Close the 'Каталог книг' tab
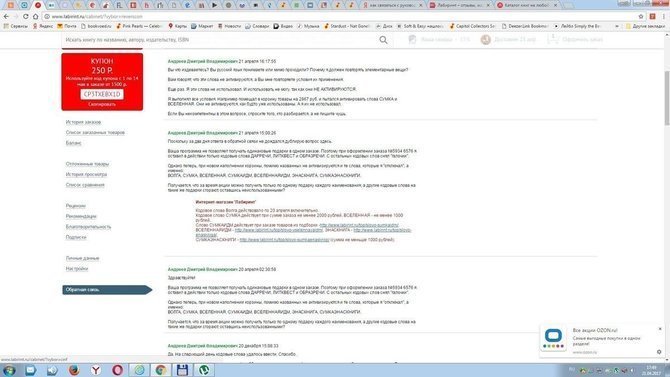The width and height of the screenshot is (670, 377). click(555, 5)
